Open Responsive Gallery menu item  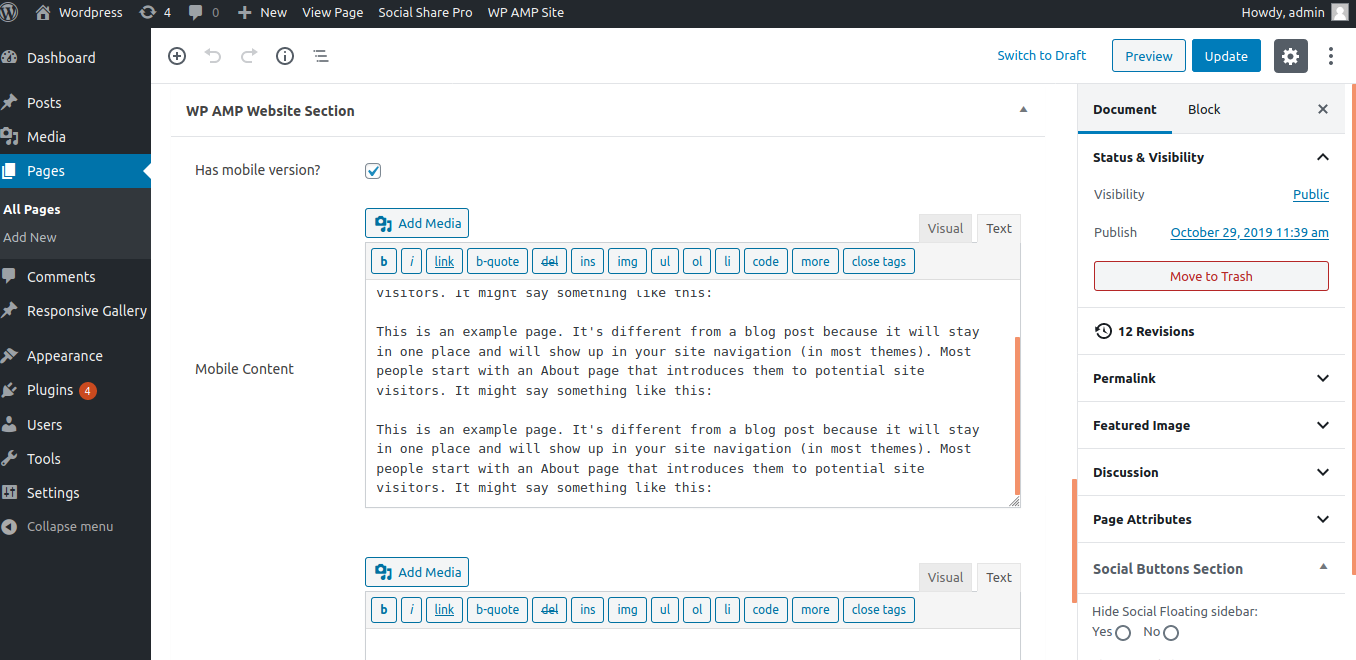(75, 311)
